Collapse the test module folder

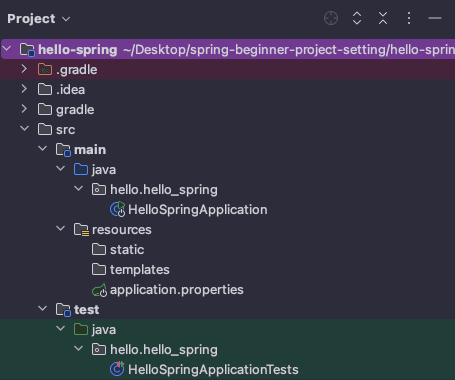43,309
